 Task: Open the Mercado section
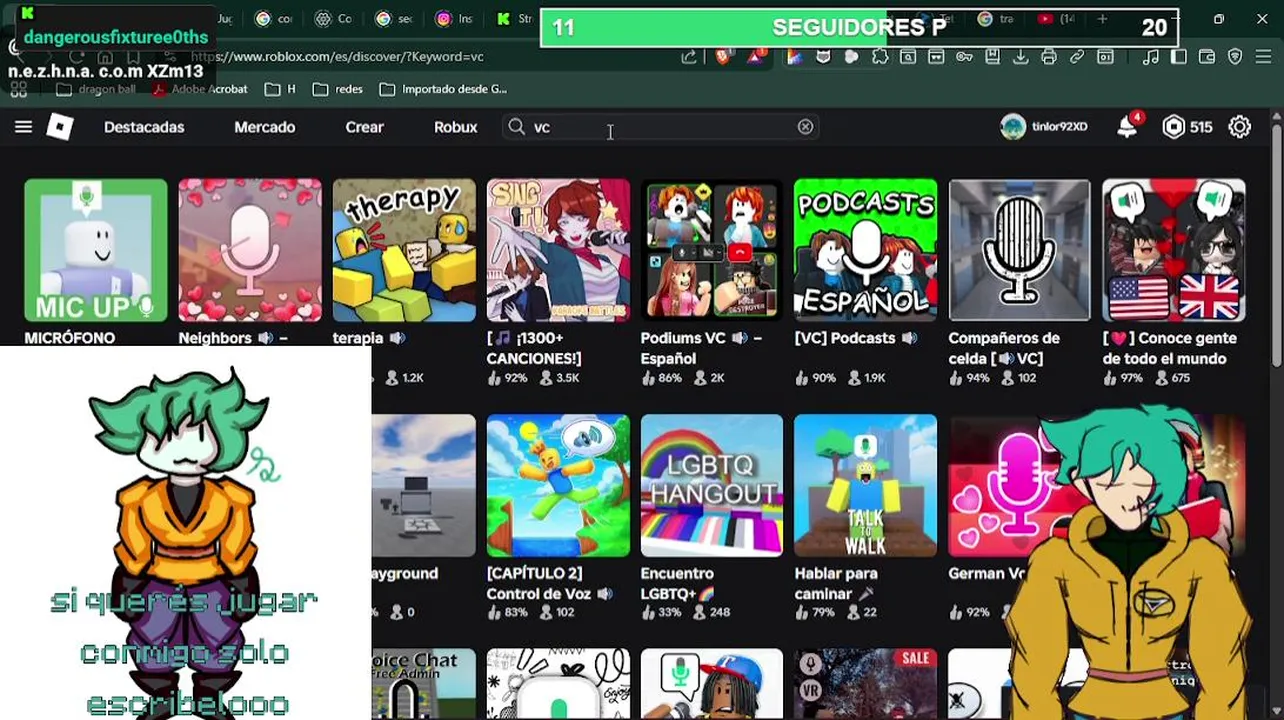pyautogui.click(x=264, y=127)
